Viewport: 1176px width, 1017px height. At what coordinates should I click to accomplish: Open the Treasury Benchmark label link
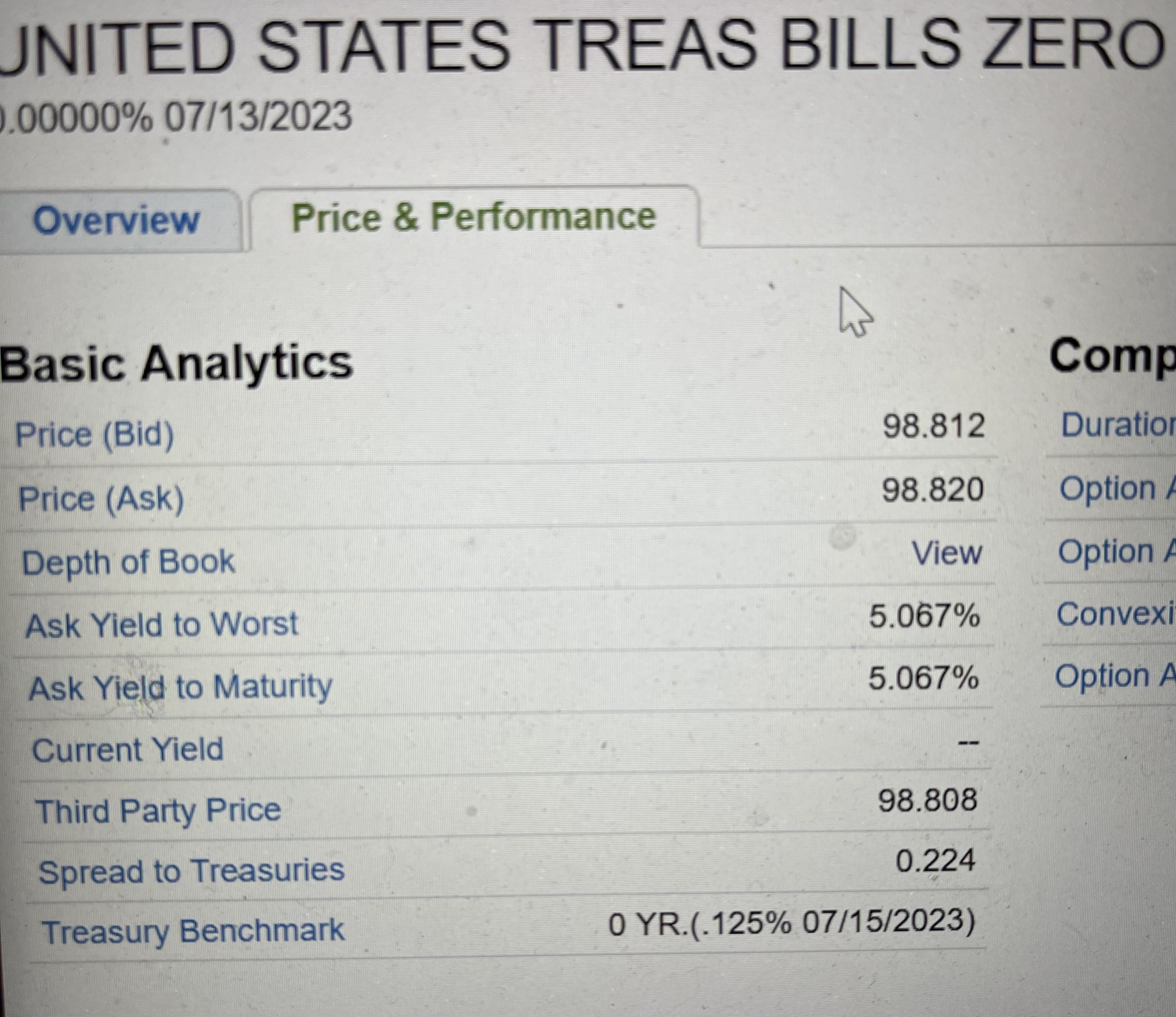point(193,931)
